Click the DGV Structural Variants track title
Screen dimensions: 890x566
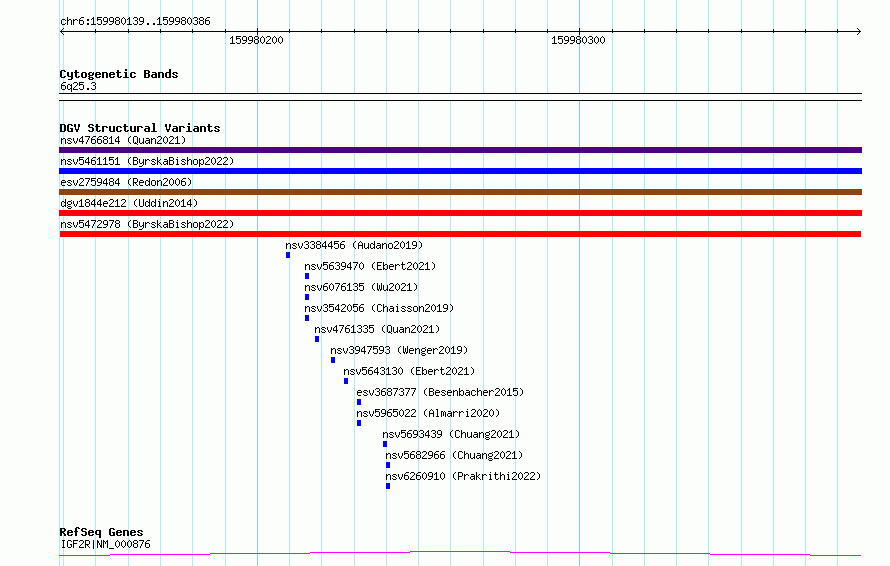click(x=140, y=128)
